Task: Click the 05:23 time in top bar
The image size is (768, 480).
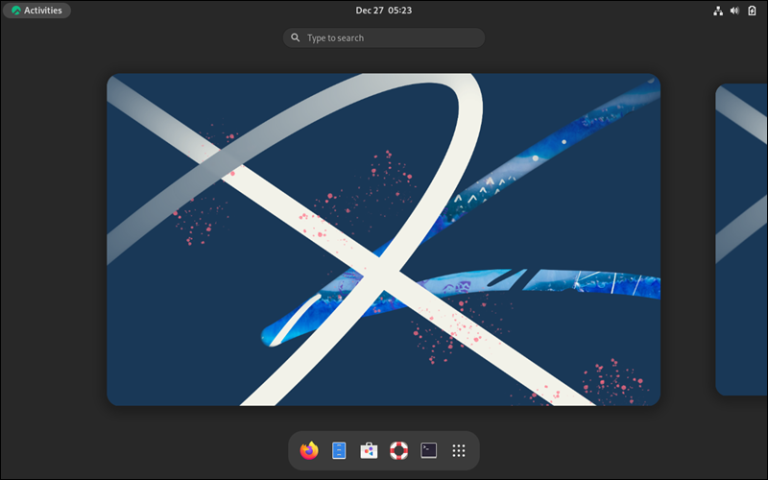Action: click(400, 11)
